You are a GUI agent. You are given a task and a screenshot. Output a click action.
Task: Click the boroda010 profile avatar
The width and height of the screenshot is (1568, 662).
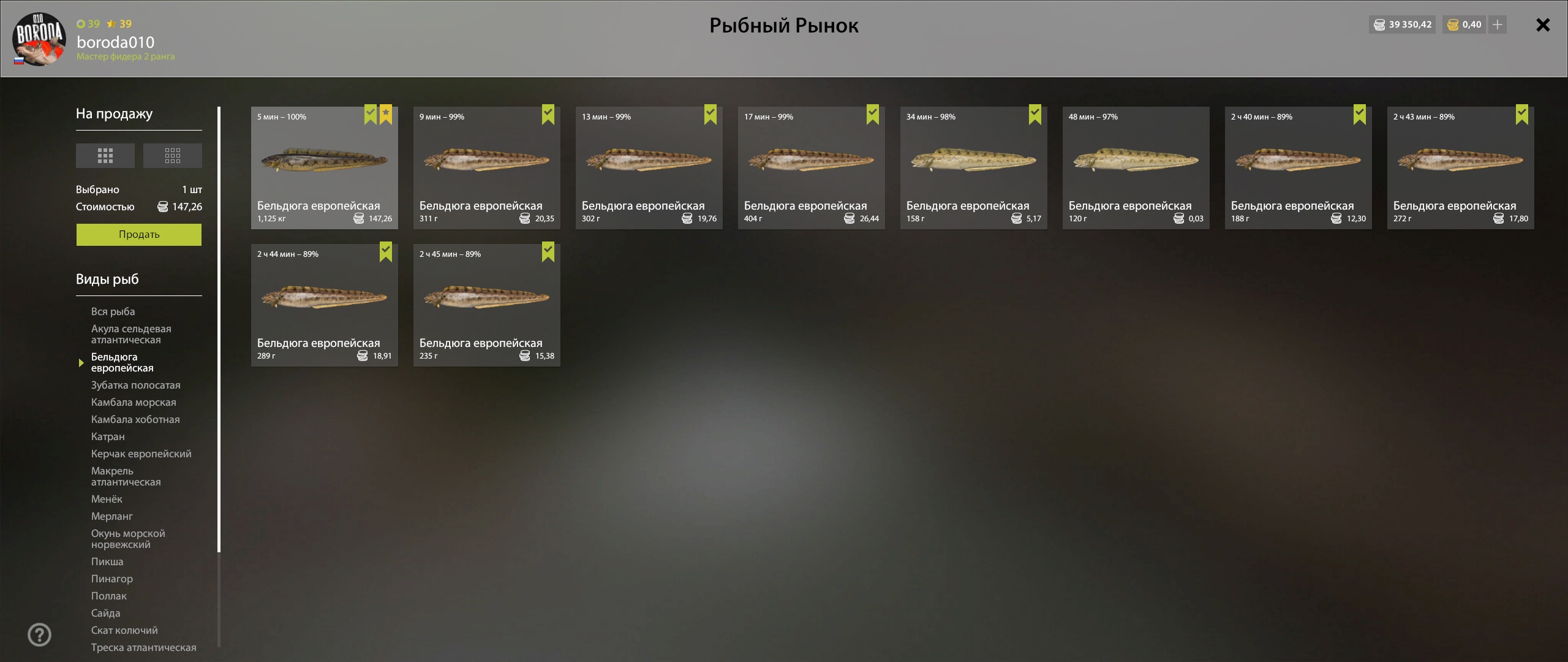(39, 39)
